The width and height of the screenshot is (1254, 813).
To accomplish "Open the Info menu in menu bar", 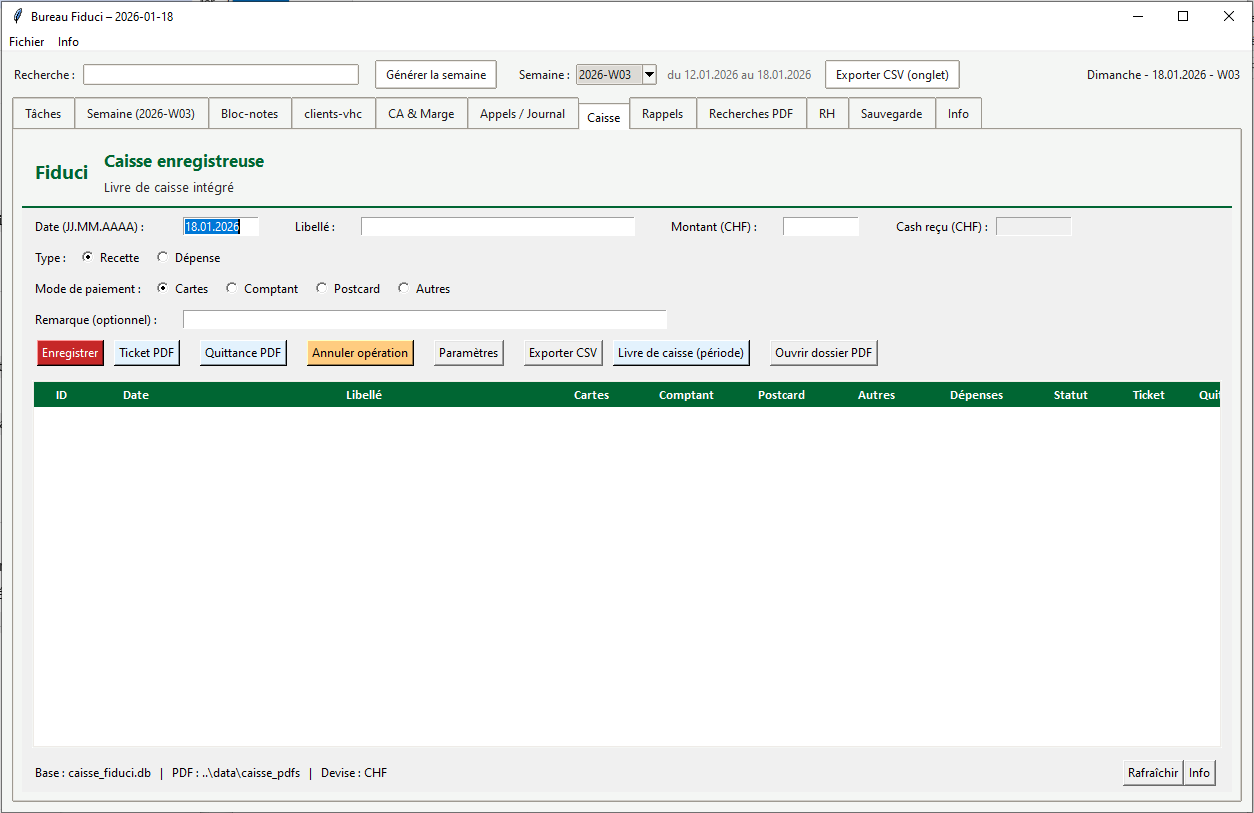I will [x=68, y=42].
